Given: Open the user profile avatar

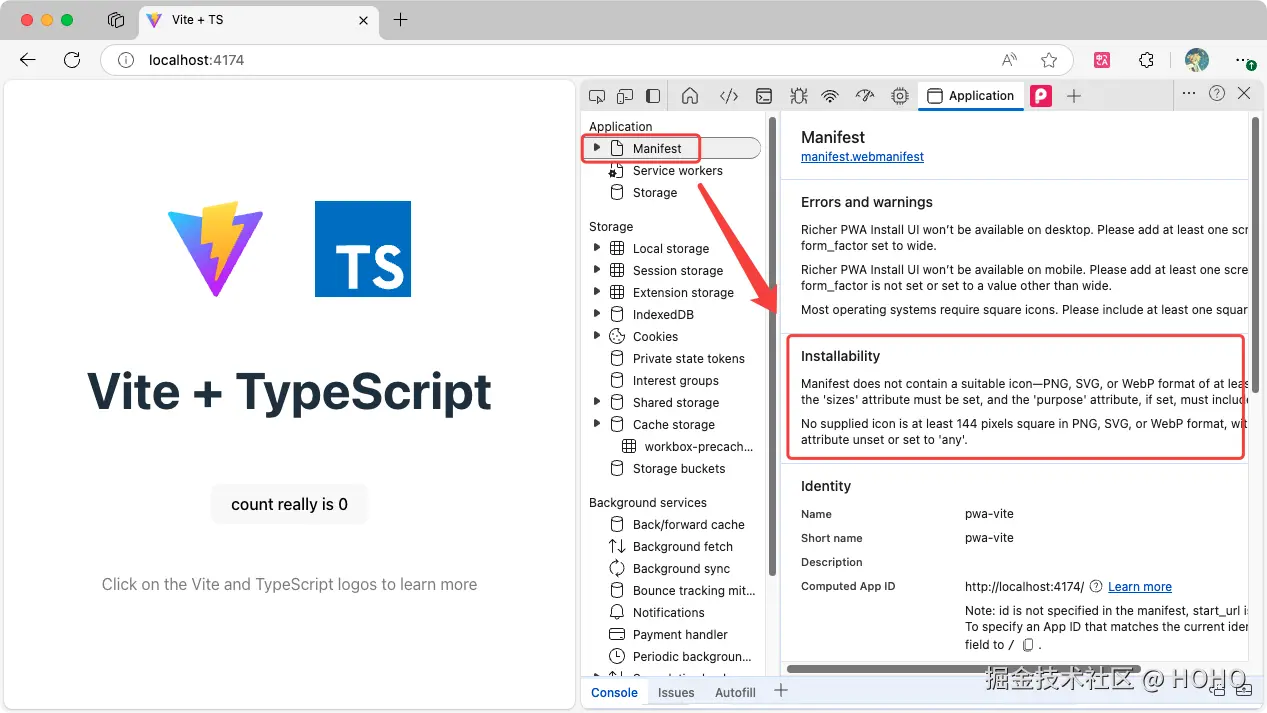Looking at the screenshot, I should 1196,60.
